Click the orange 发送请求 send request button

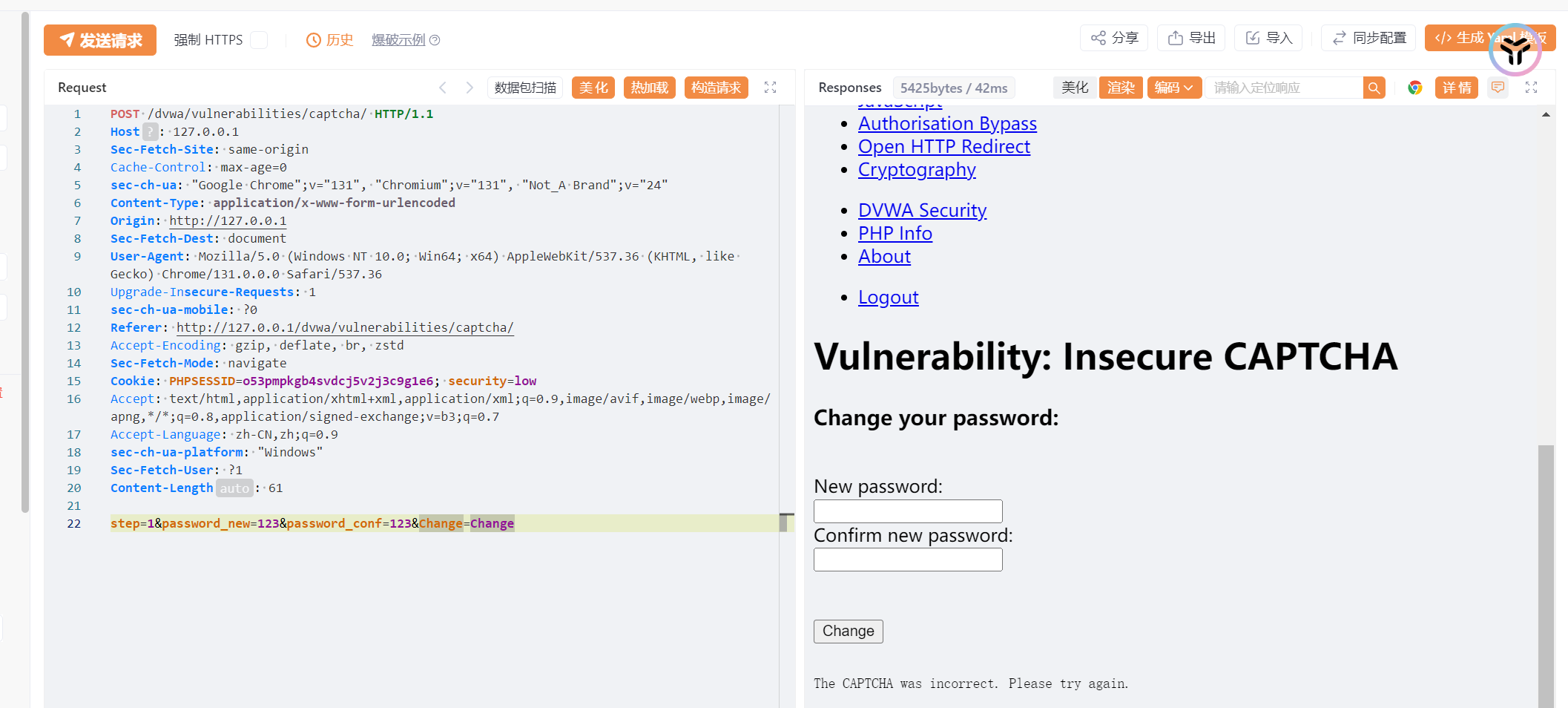(x=100, y=40)
